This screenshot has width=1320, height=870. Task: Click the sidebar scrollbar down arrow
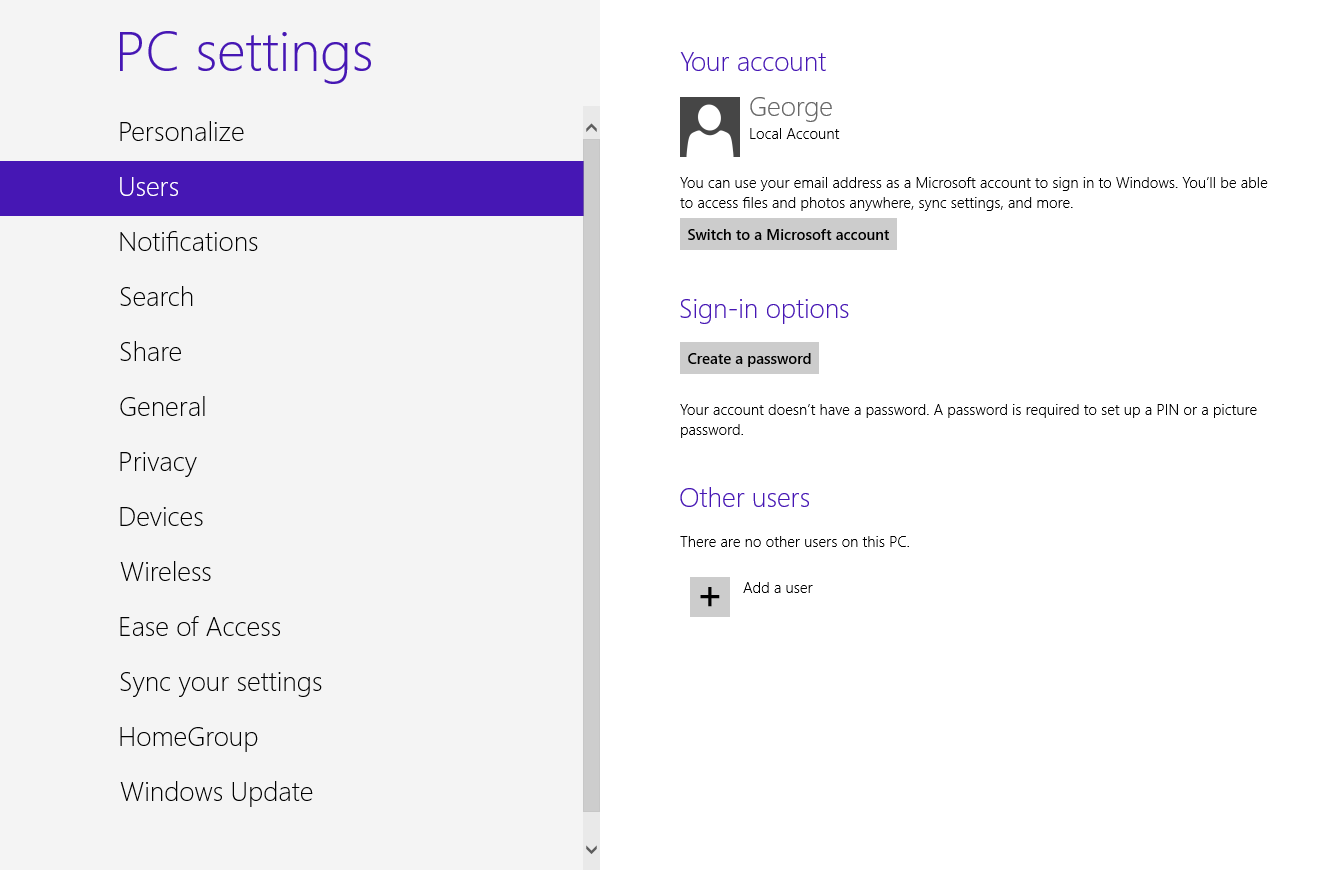591,850
